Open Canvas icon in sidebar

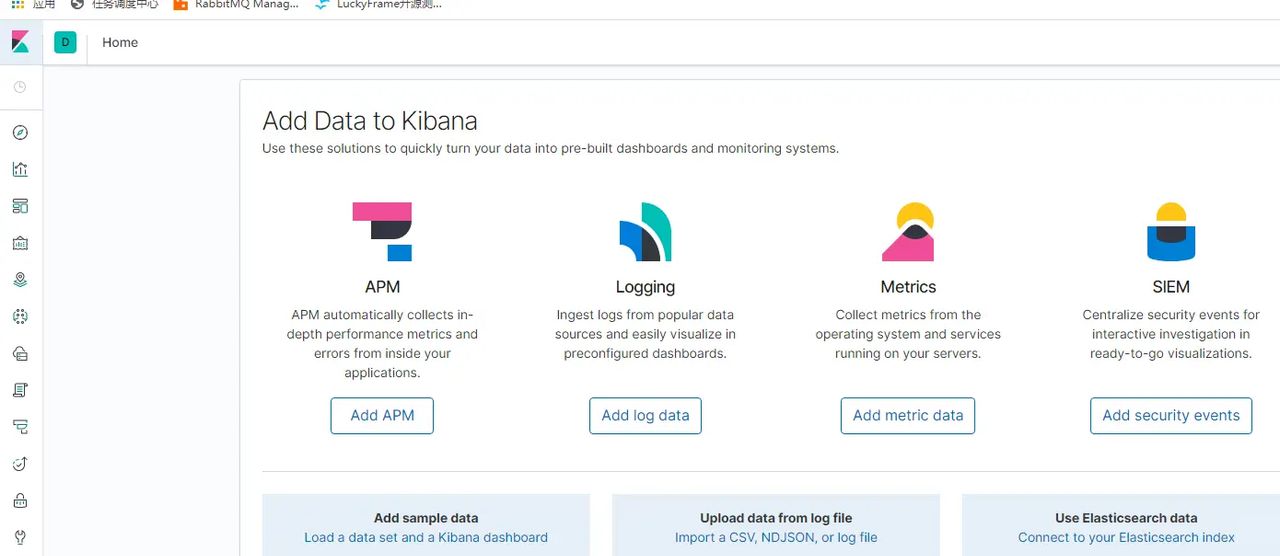click(20, 243)
